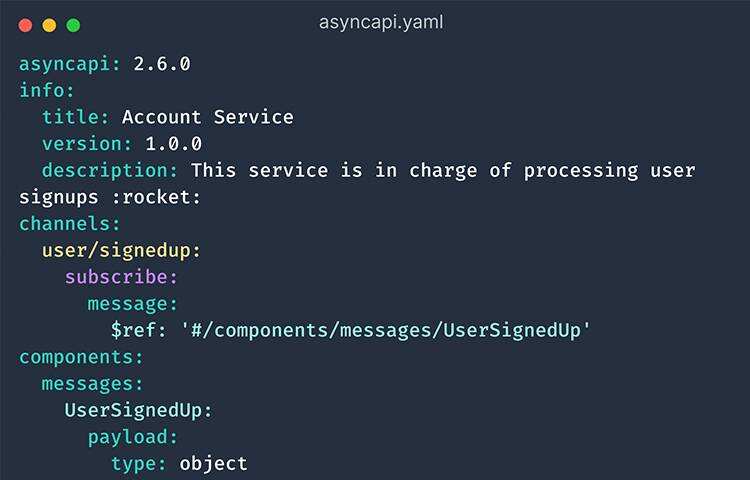
Task: Click the version number 2.6.0
Action: point(162,64)
